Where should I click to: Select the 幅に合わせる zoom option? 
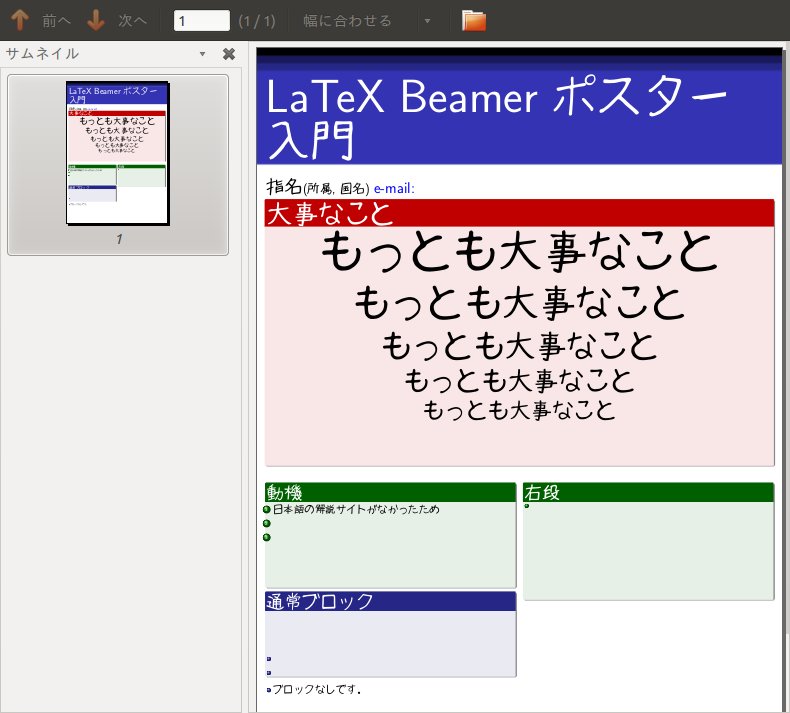[x=347, y=21]
